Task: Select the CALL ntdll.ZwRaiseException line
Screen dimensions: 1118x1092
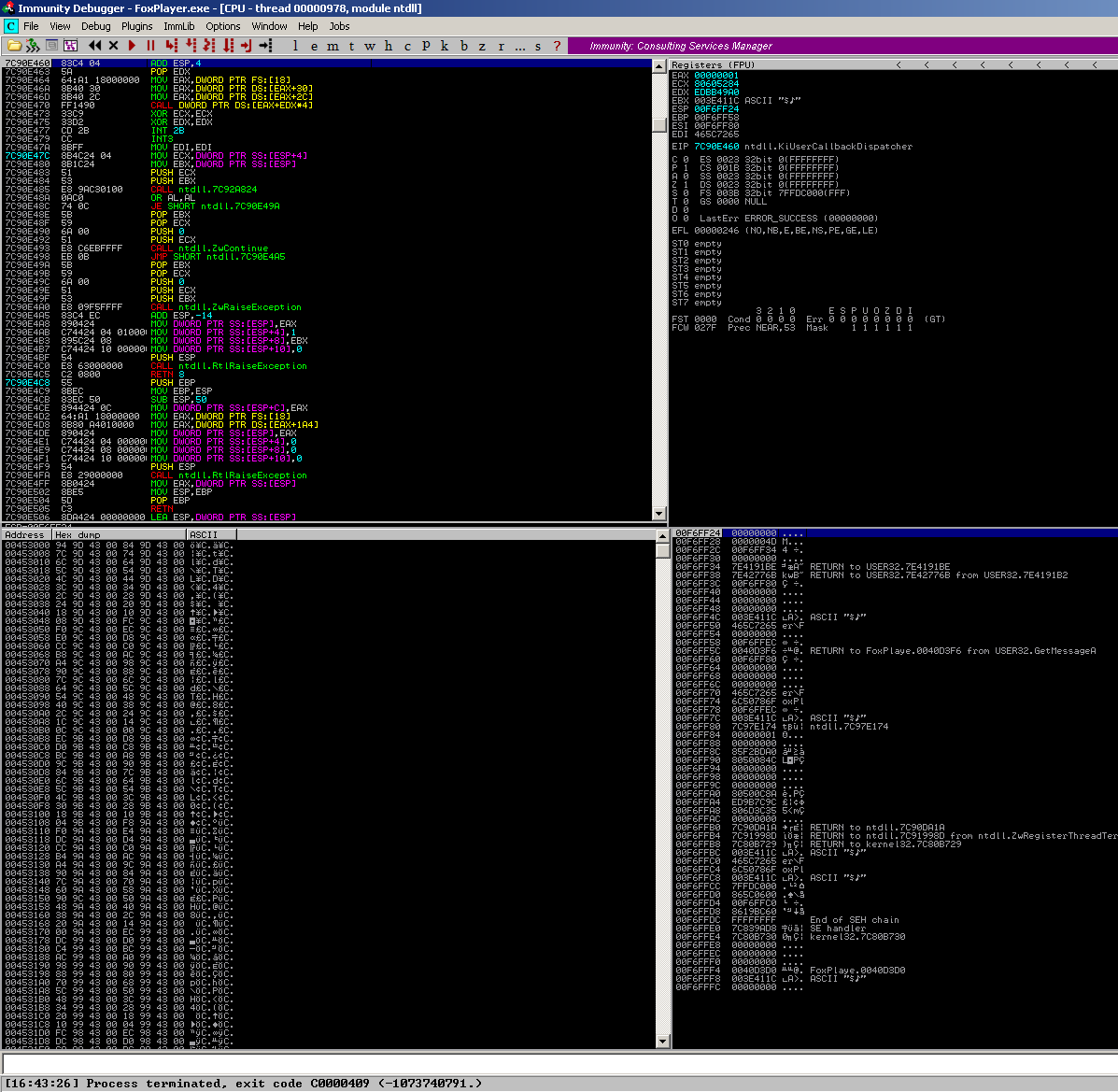Action: click(327, 306)
